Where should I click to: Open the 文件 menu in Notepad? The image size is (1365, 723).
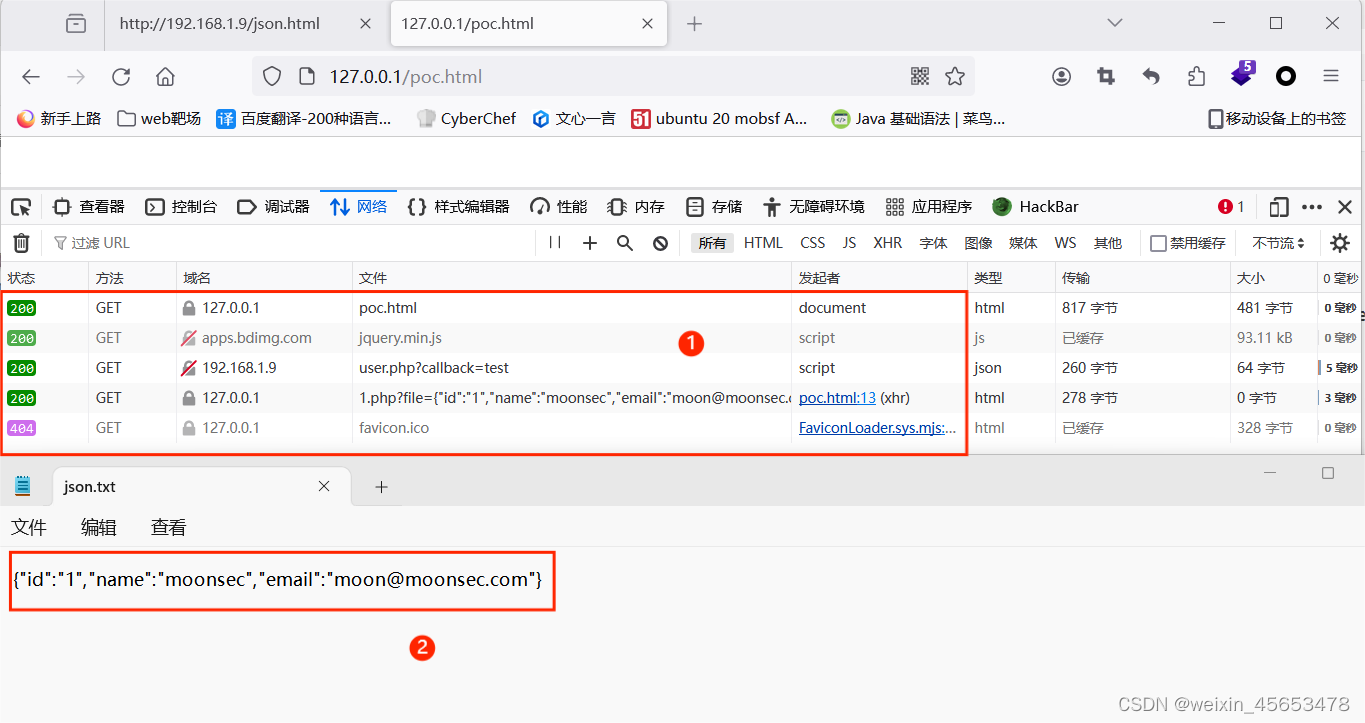click(29, 527)
